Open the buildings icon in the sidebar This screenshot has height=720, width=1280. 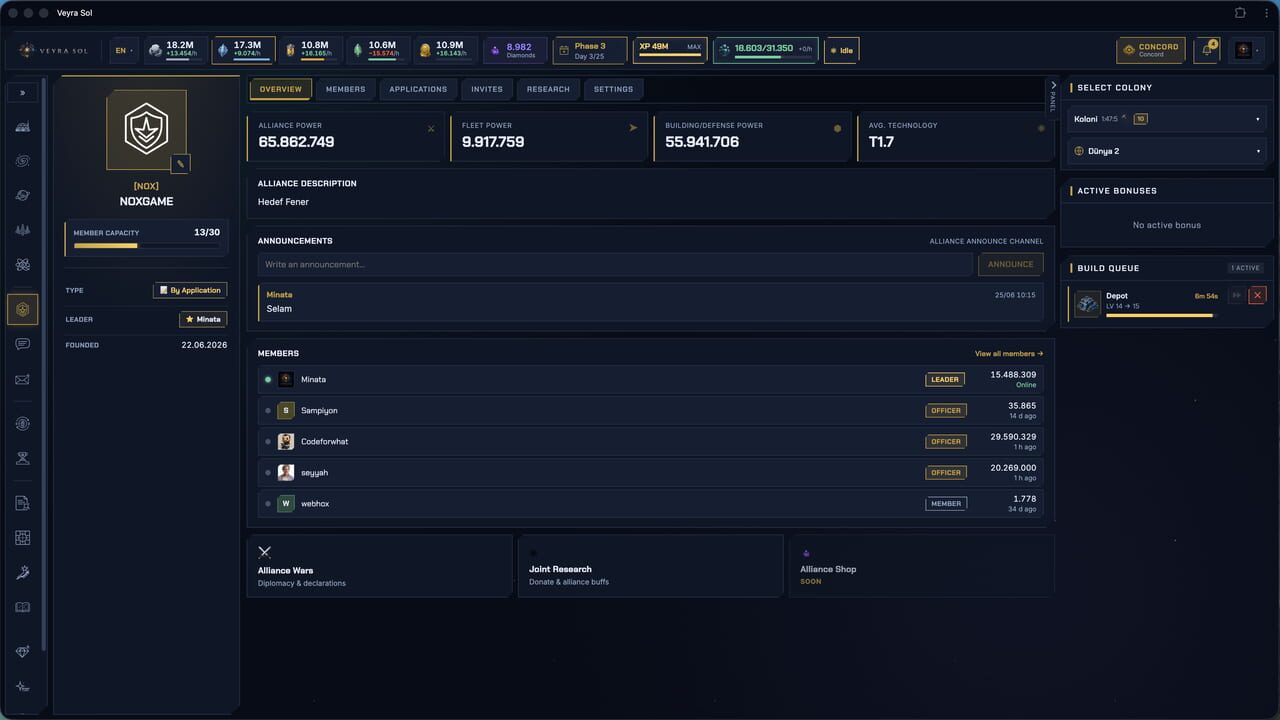(22, 127)
